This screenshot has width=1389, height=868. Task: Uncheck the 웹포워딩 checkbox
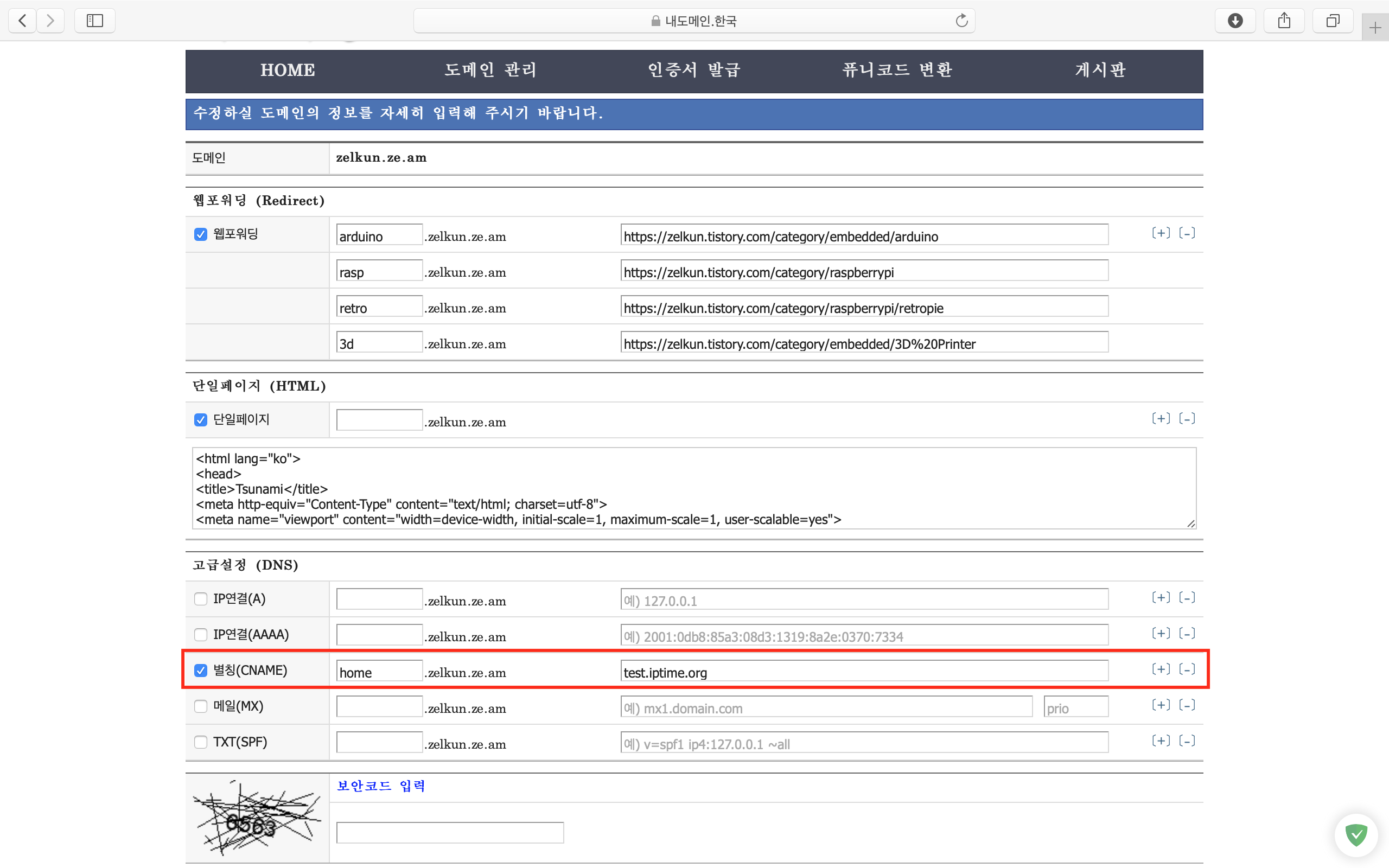(x=200, y=234)
